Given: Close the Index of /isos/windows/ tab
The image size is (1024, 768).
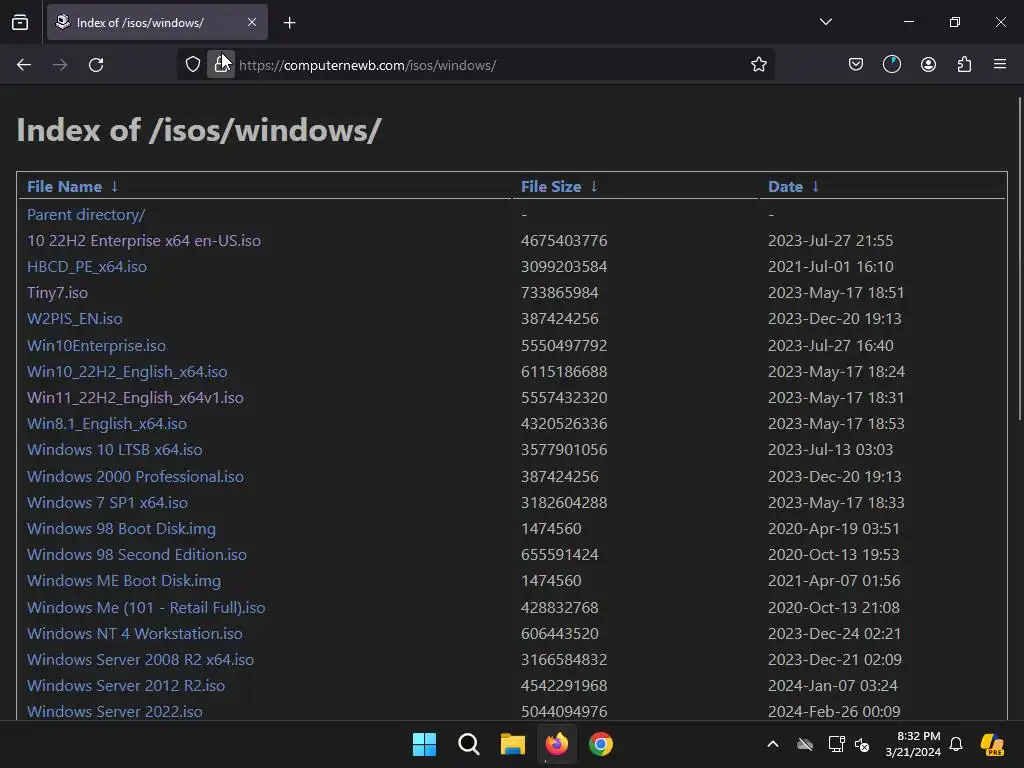Looking at the screenshot, I should (252, 22).
